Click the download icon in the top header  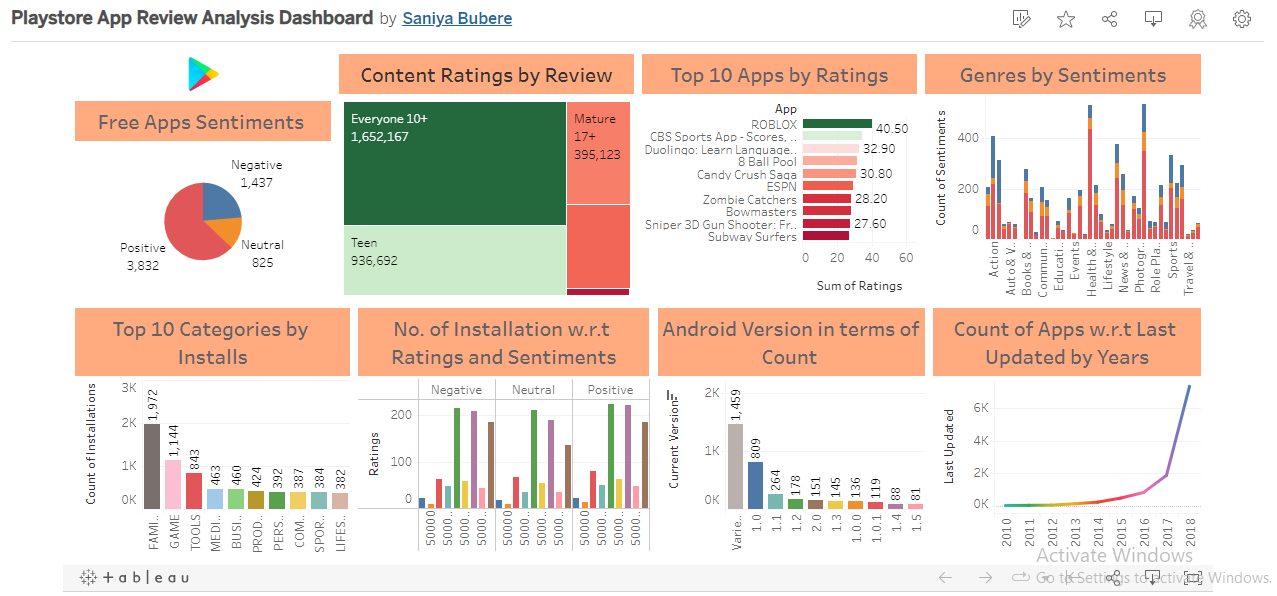[x=1153, y=19]
